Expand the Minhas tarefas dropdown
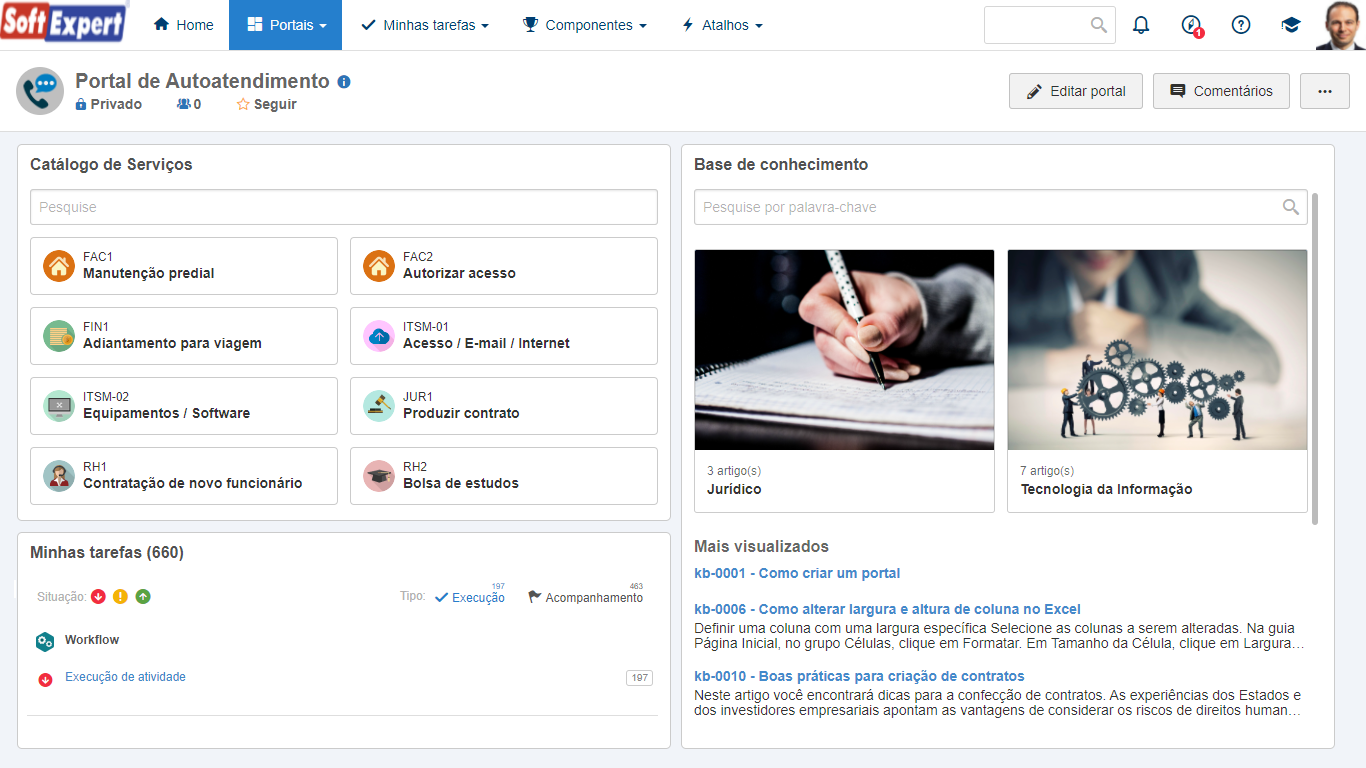This screenshot has width=1366, height=768. pyautogui.click(x=424, y=25)
